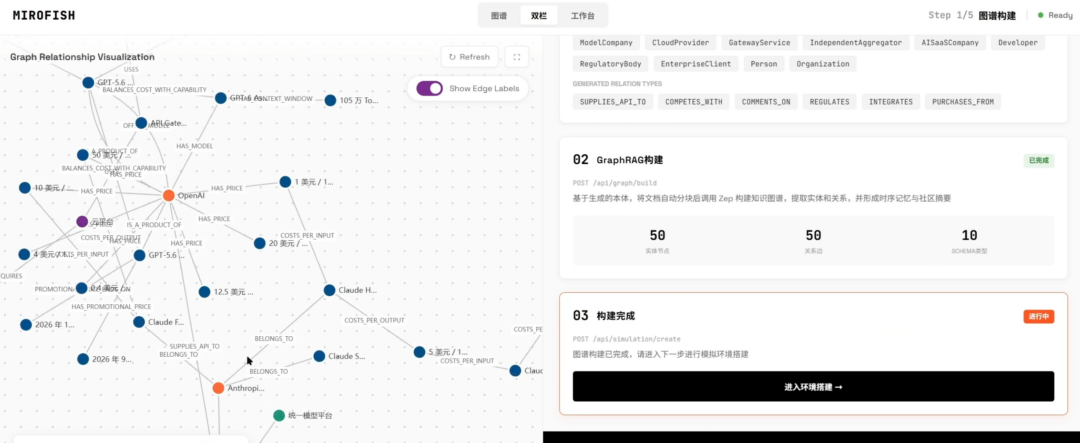Click the HAS_PROMOTIONAL_PRICE edge label

[x=111, y=307]
